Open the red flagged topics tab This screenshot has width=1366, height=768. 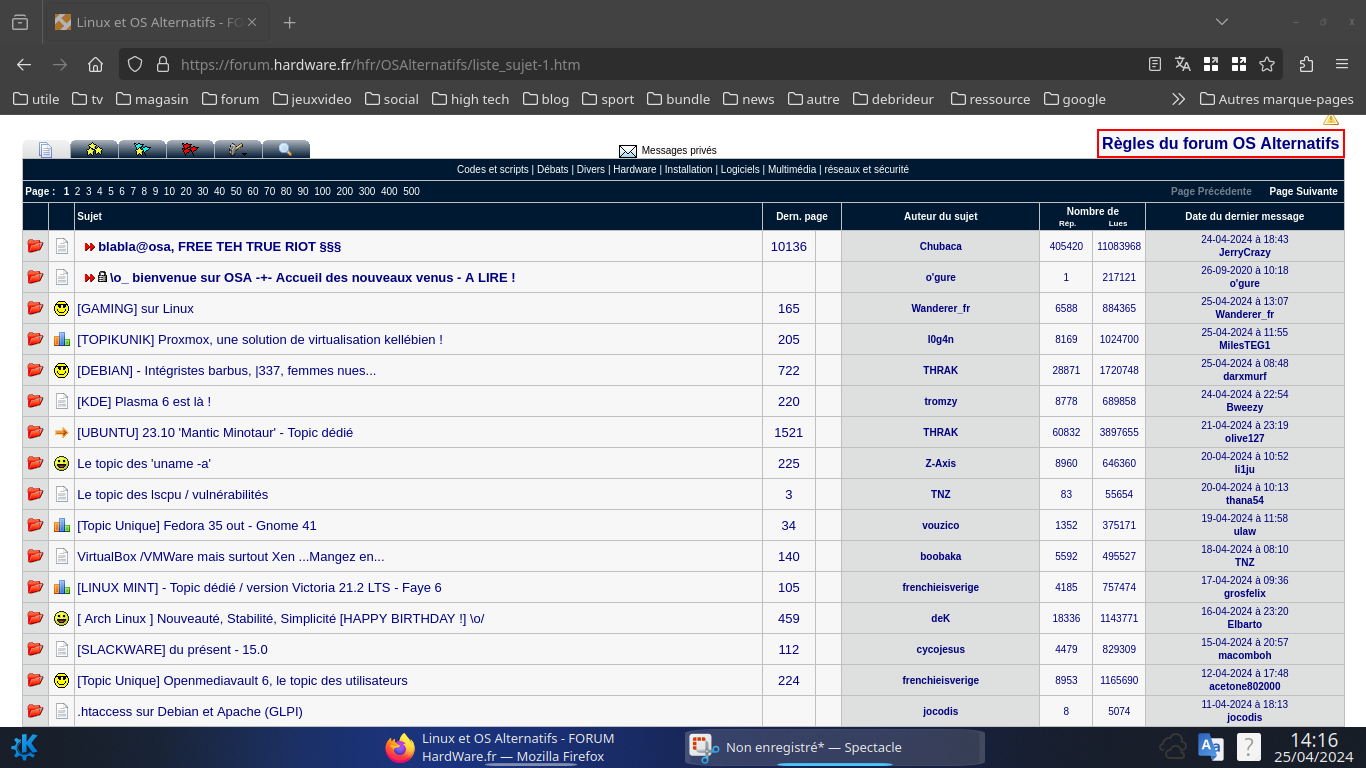click(x=190, y=149)
